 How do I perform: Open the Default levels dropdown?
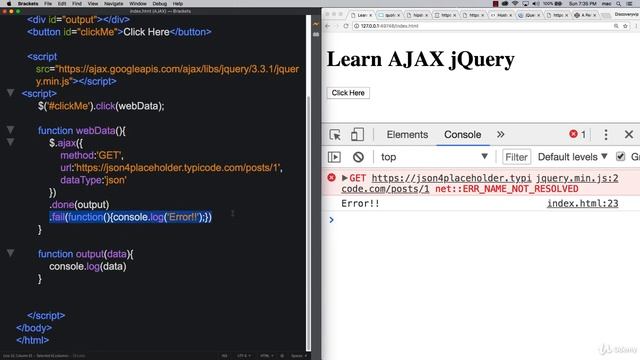tap(572, 157)
